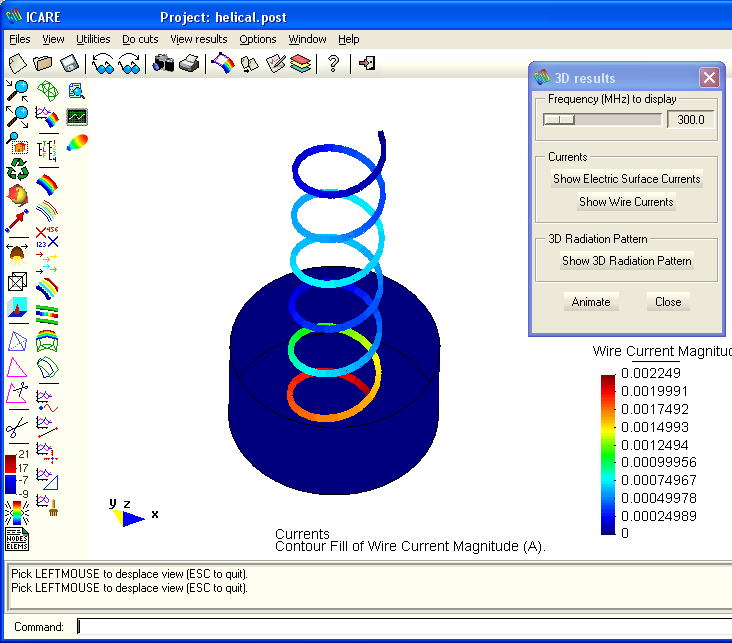
Task: Open the Files menu
Action: 20,39
